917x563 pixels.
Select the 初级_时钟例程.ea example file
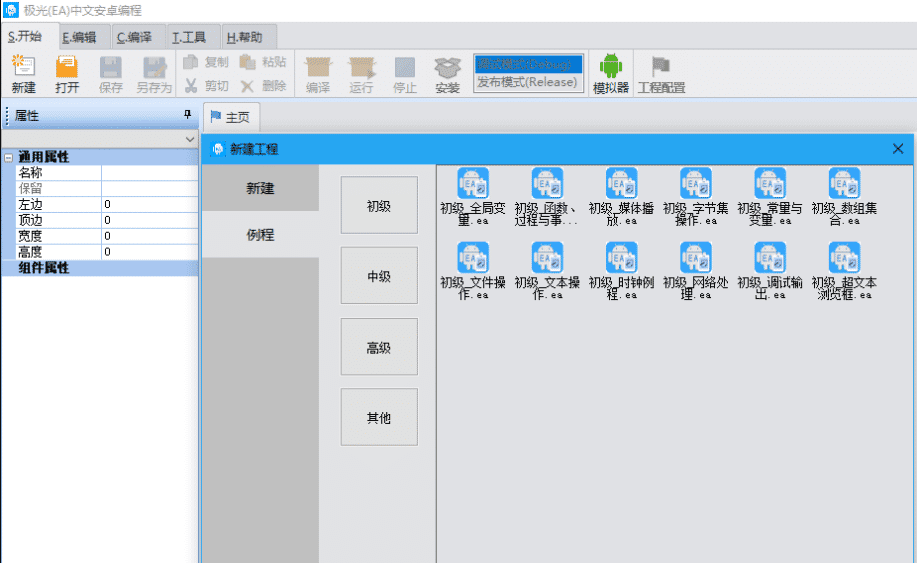tap(621, 271)
